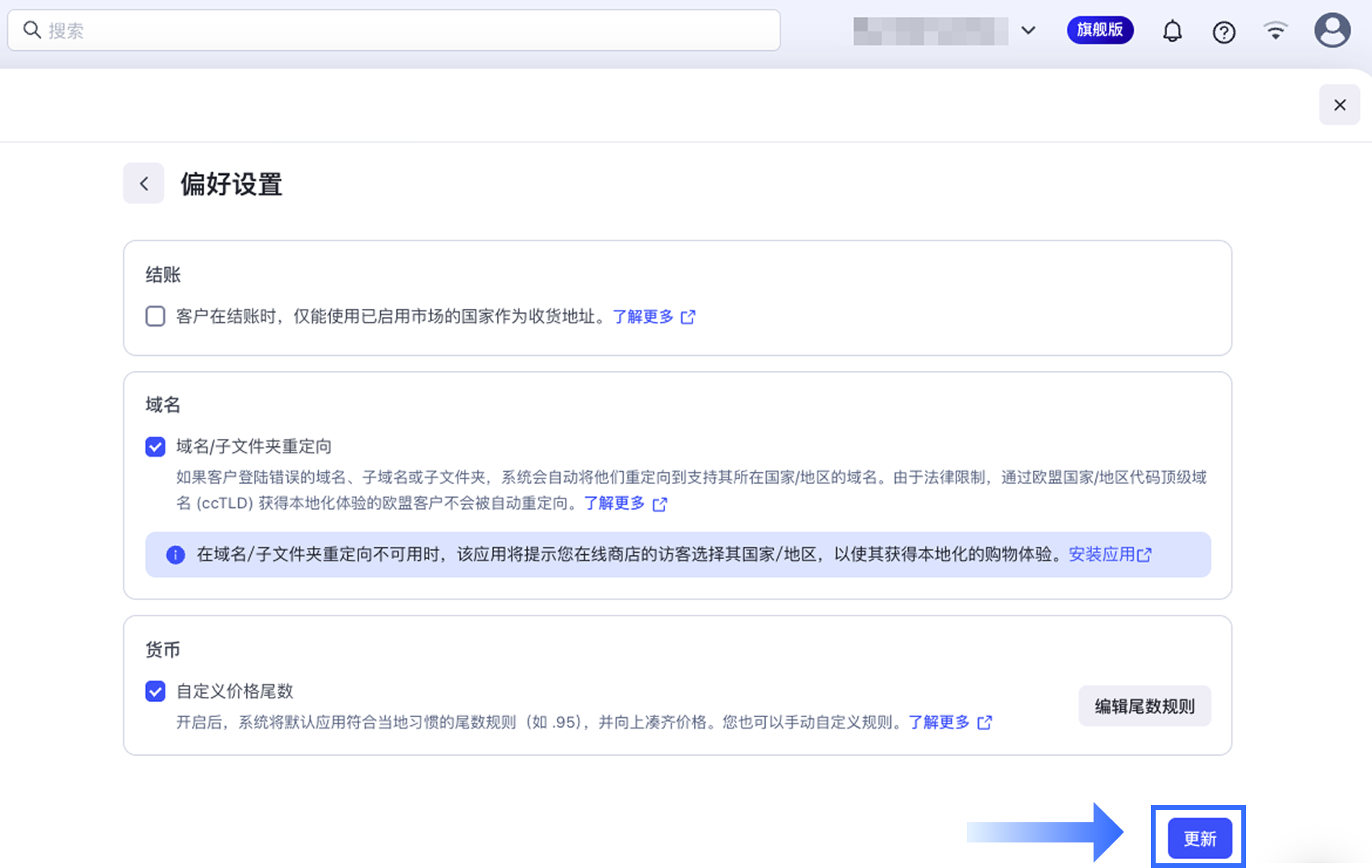This screenshot has height=868, width=1372.
Task: Close the preferences panel with X
Action: click(1339, 105)
